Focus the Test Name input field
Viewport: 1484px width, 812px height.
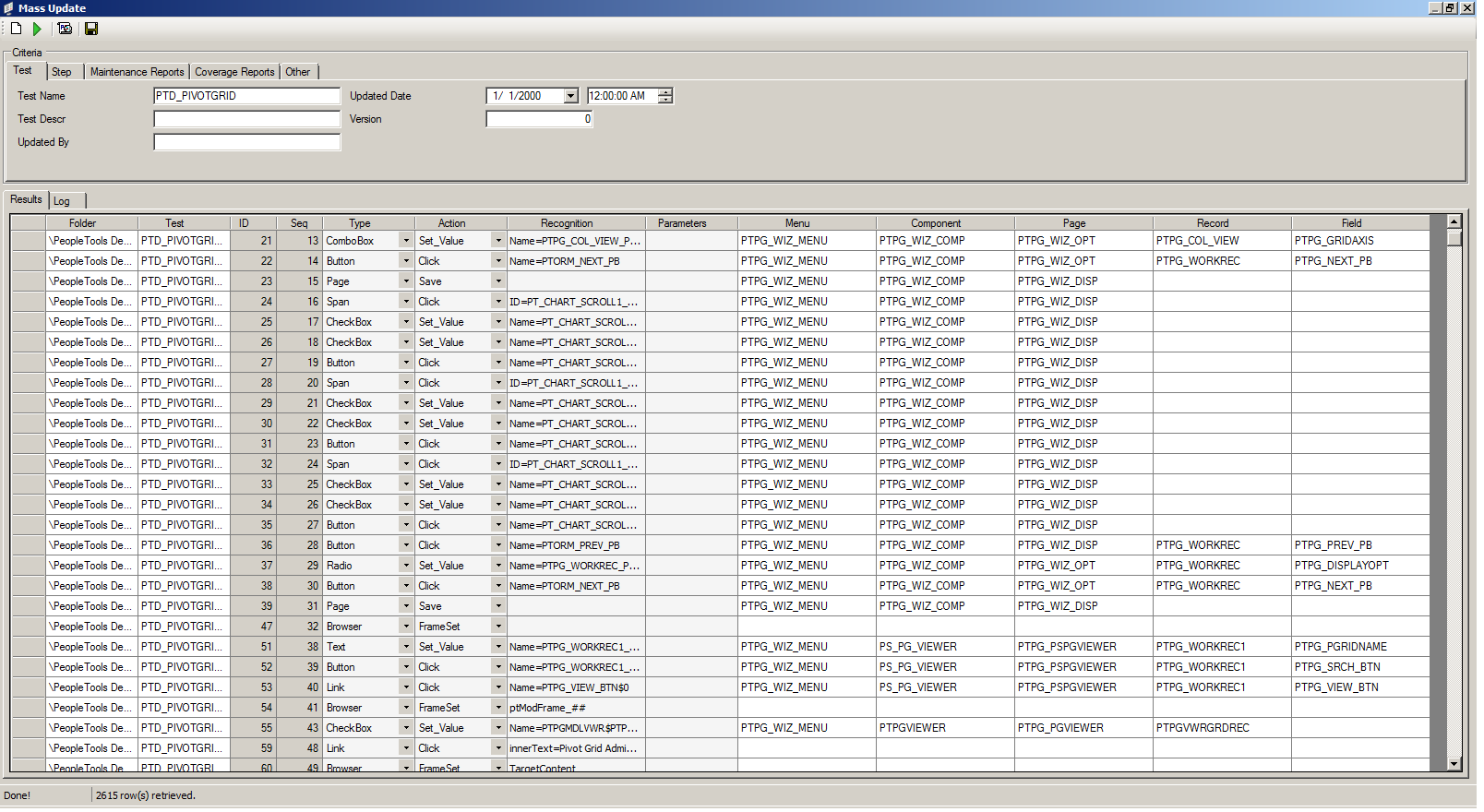247,96
